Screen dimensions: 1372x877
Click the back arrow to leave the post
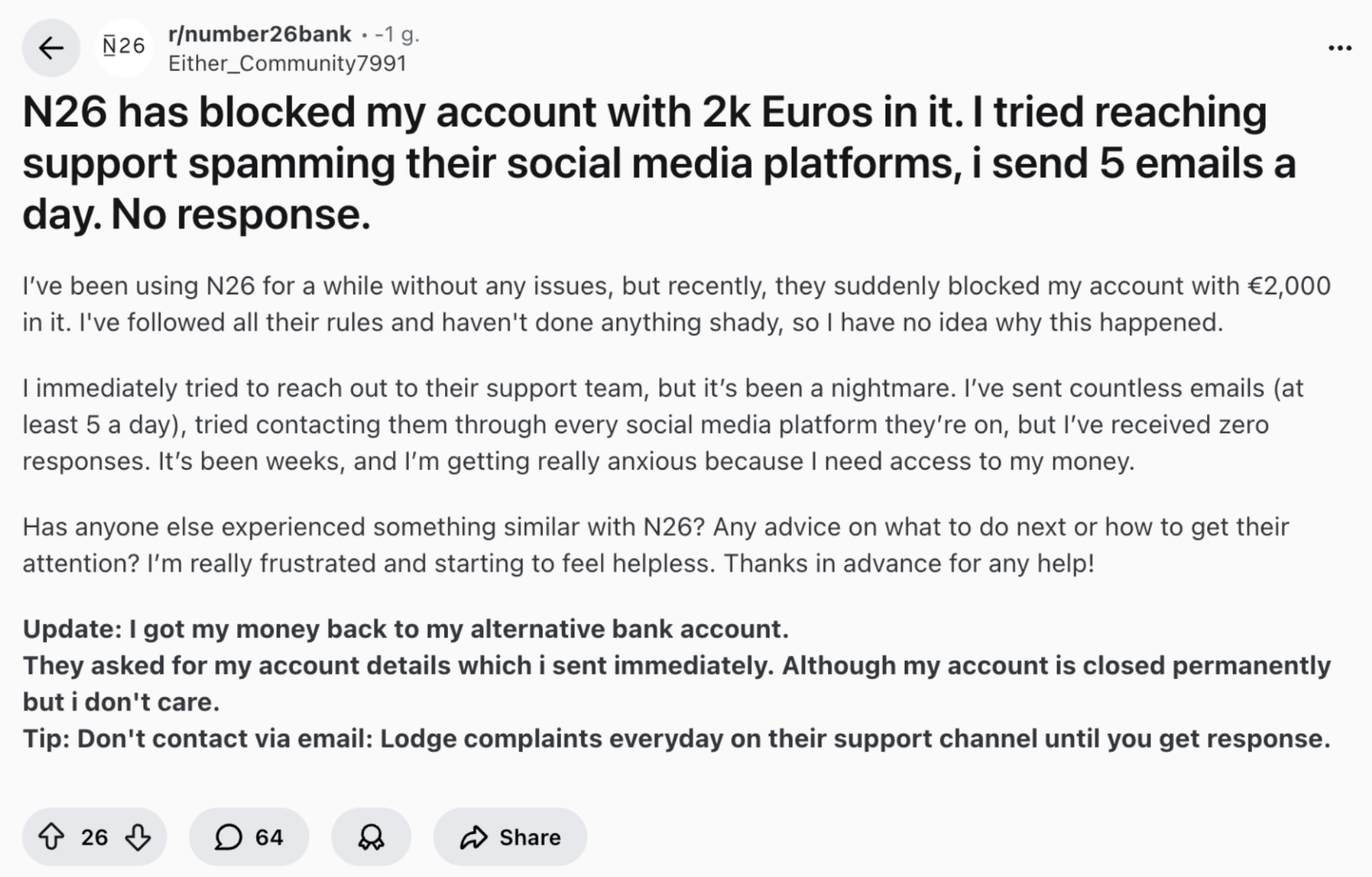(x=50, y=47)
